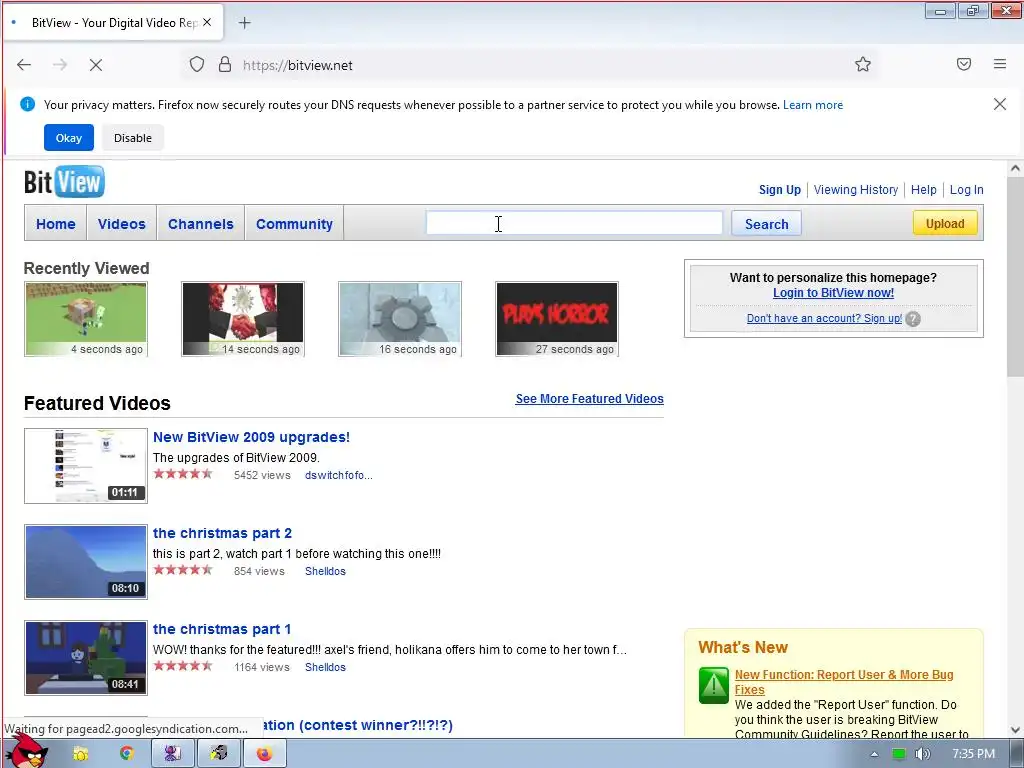Show hidden system tray icons arrow
Screen dimensions: 1024x768
[x=874, y=754]
